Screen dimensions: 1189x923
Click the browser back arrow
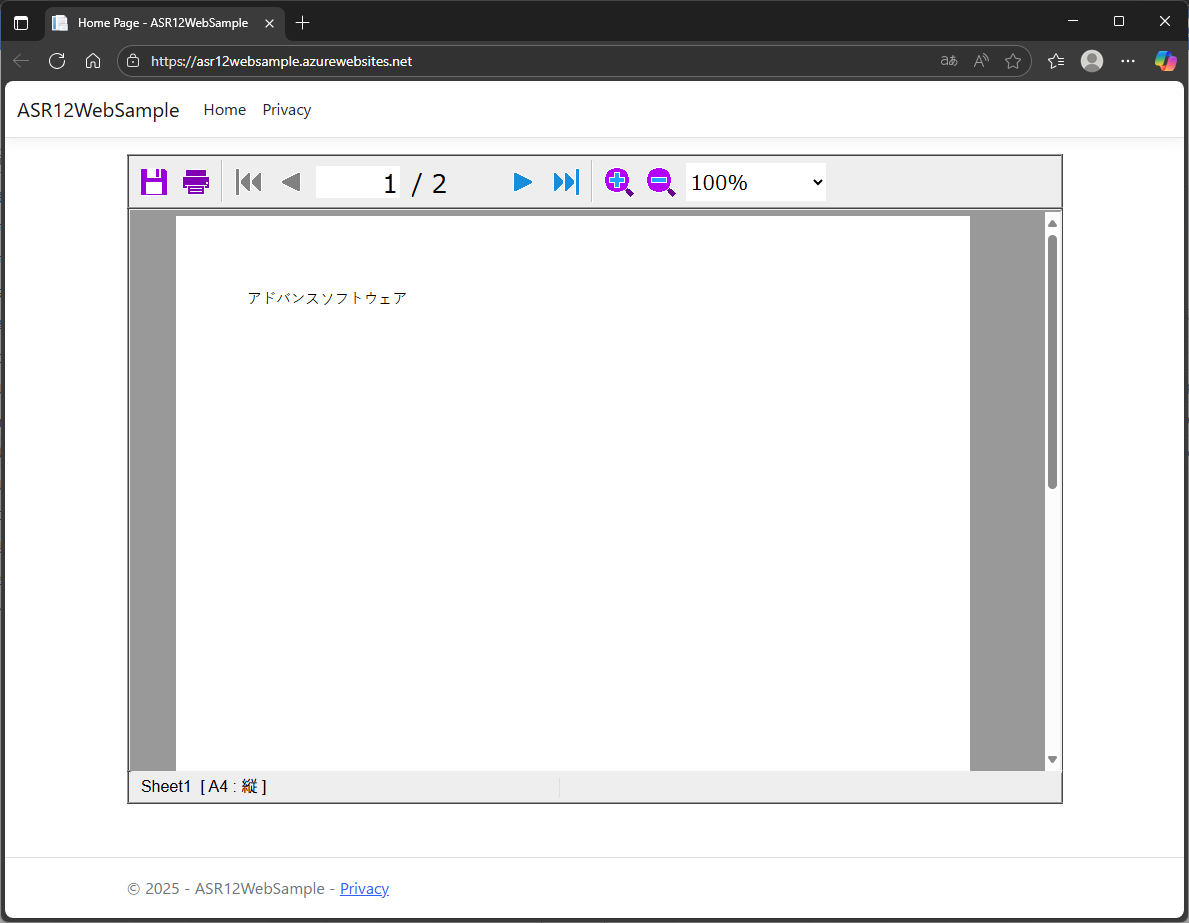click(21, 61)
